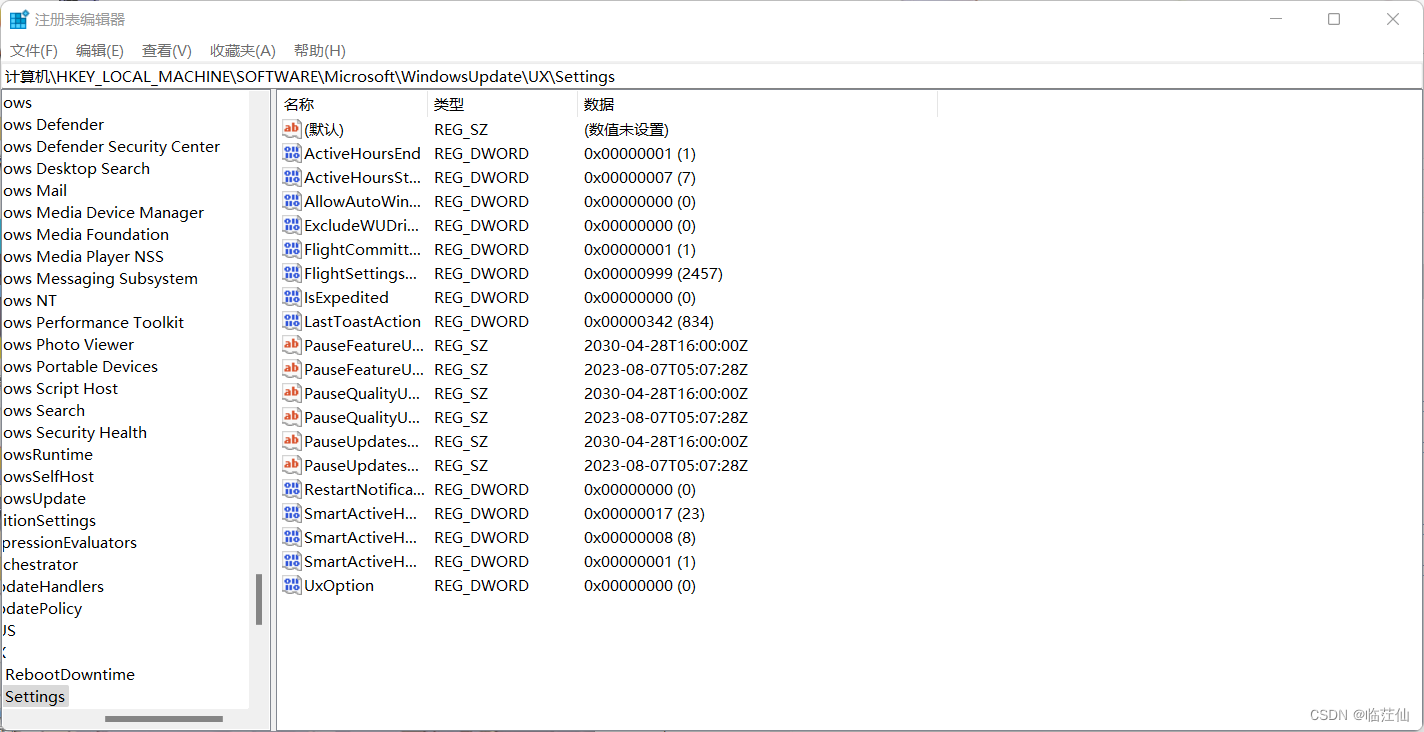Screen dimensions: 1424x732
Task: Click the registry path address bar
Action: point(712,76)
